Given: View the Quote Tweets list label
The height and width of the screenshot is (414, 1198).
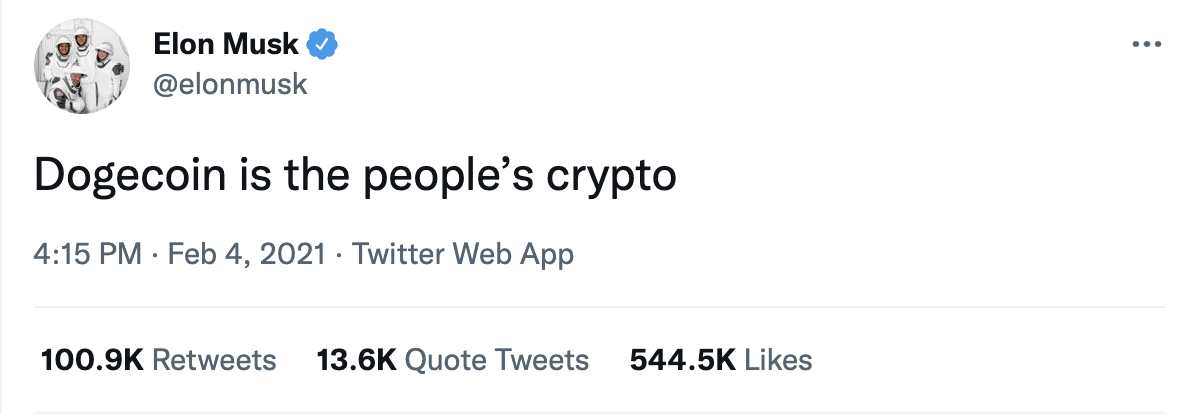Looking at the screenshot, I should 498,360.
